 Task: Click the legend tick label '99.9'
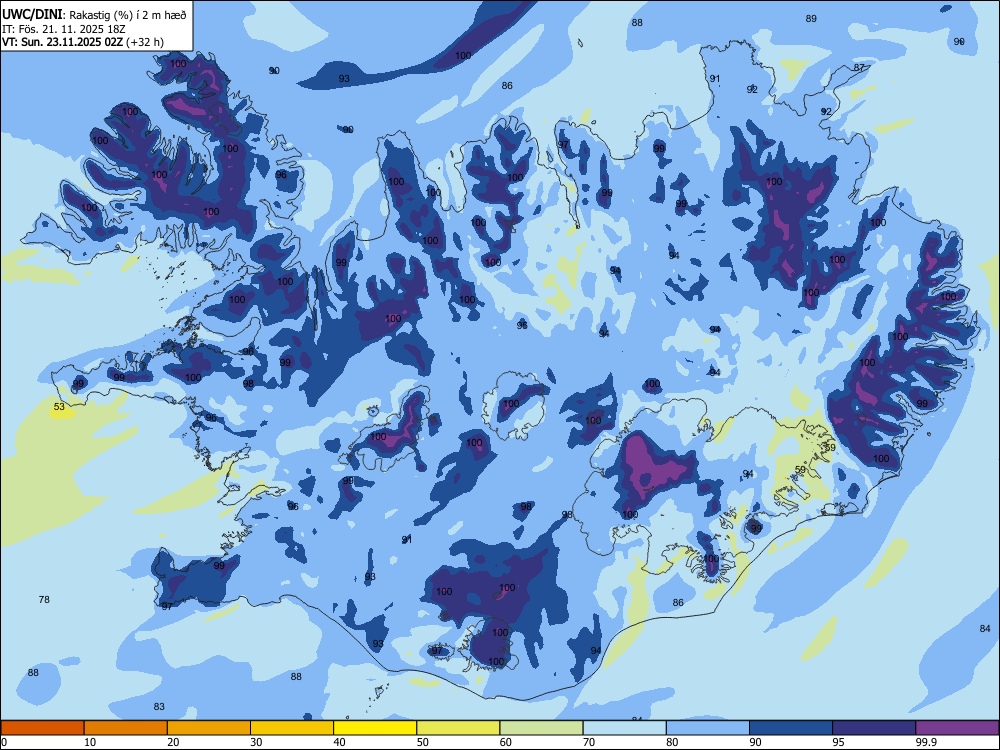(x=926, y=742)
